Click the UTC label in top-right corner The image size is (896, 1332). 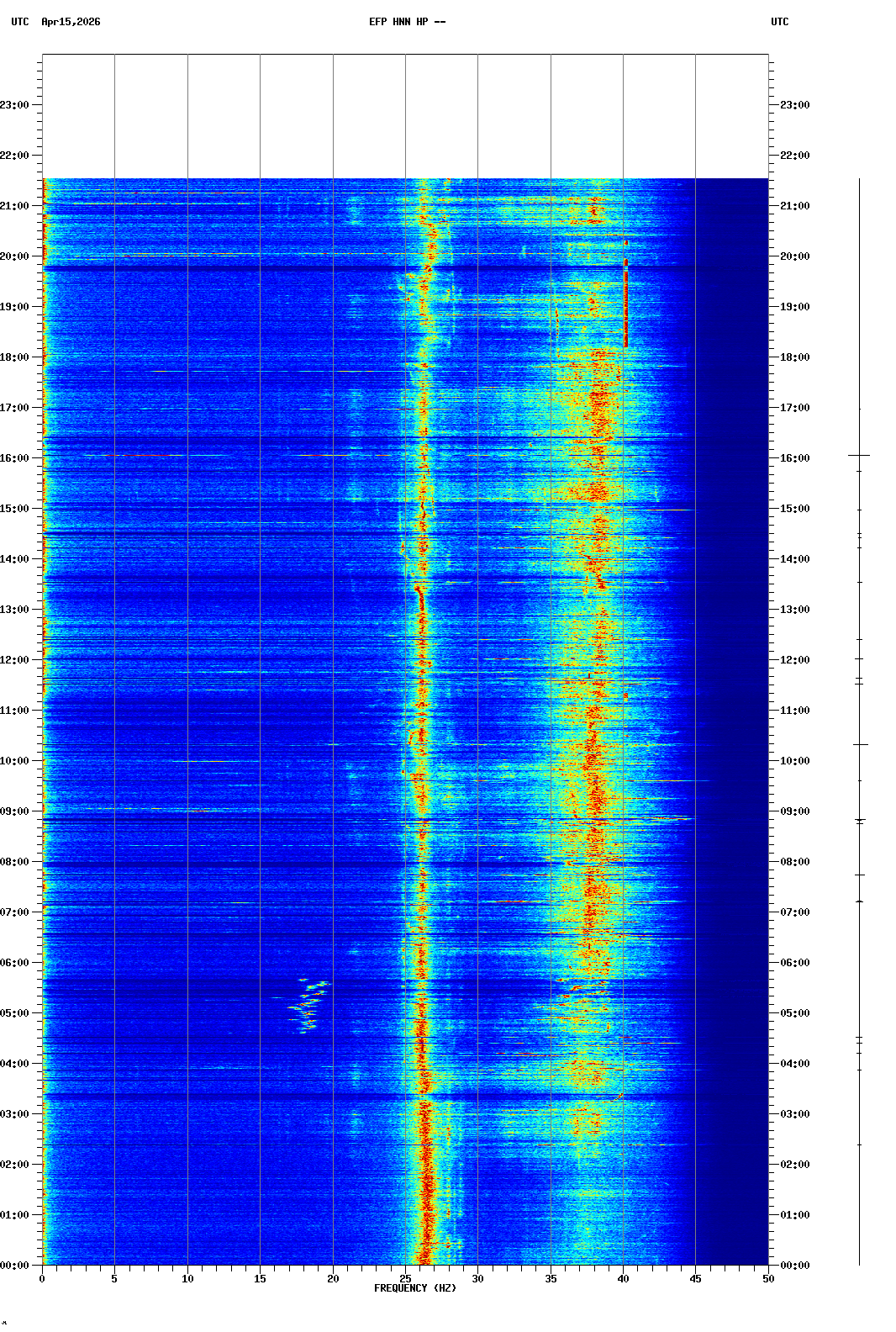pyautogui.click(x=779, y=22)
